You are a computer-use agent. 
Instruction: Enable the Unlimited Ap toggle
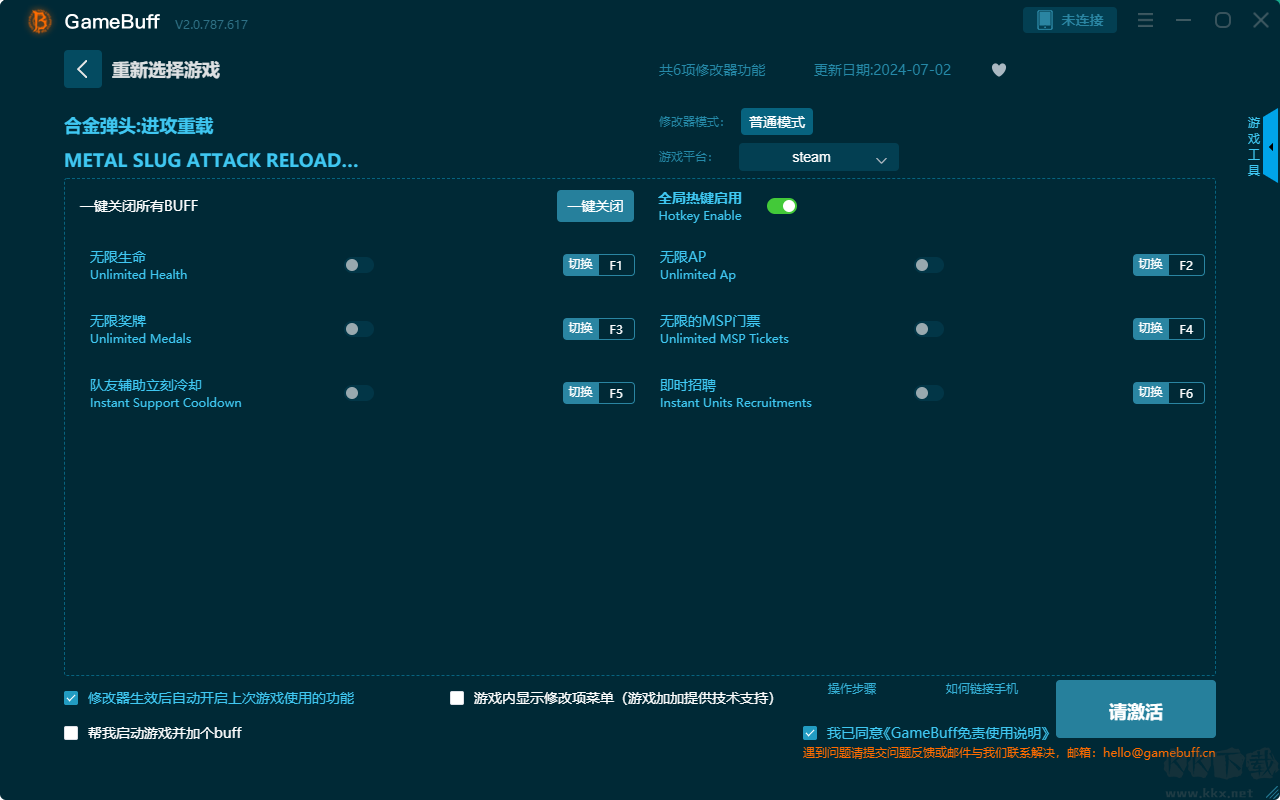coord(929,265)
